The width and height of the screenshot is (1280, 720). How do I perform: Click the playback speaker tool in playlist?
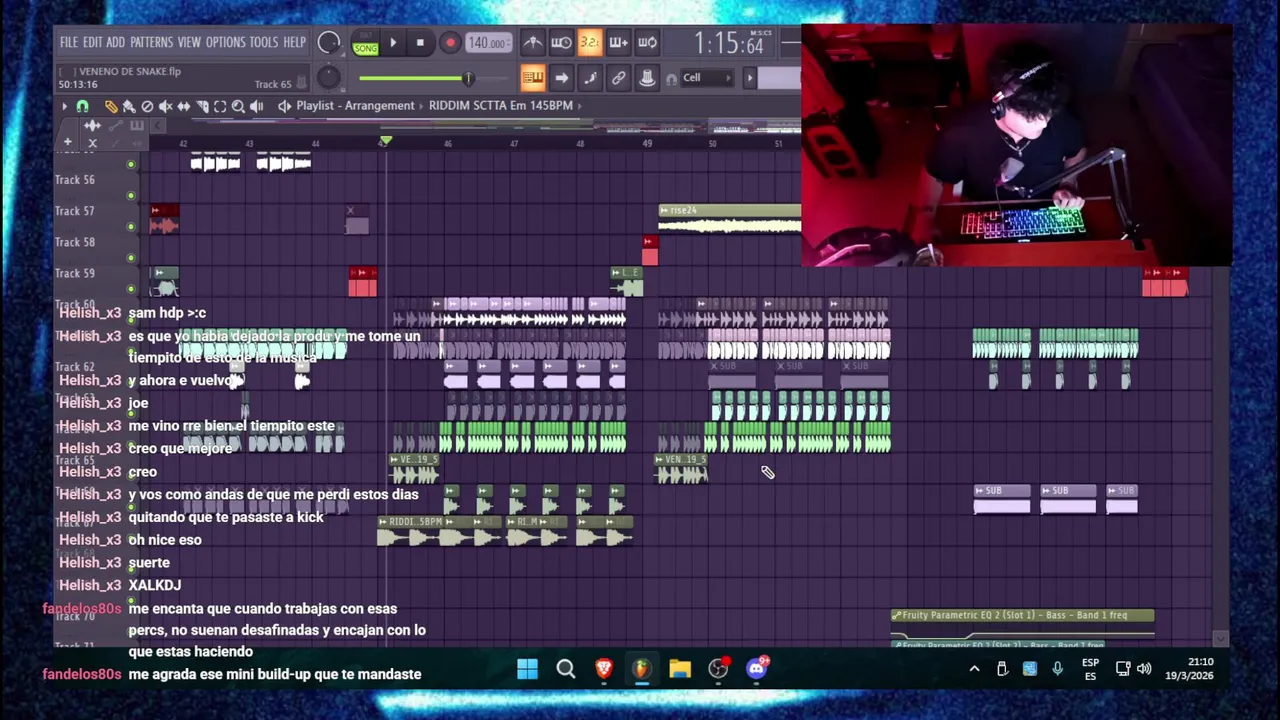click(x=256, y=106)
